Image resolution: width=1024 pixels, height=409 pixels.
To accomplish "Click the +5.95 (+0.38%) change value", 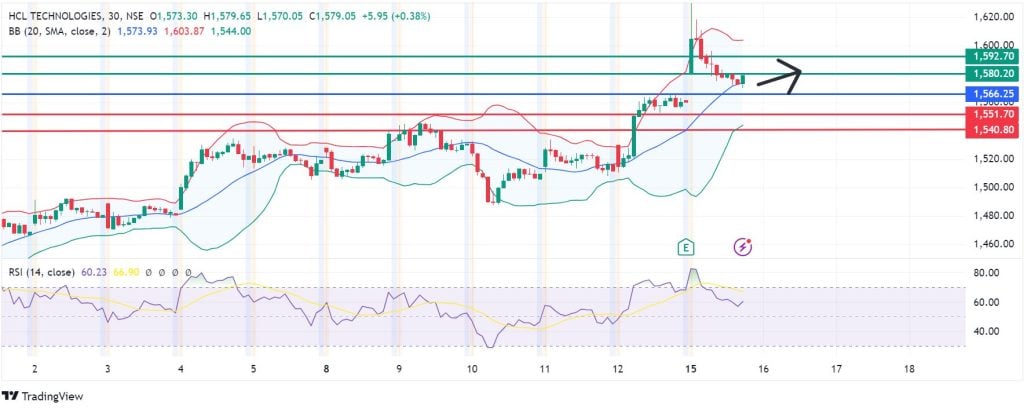I will (396, 16).
